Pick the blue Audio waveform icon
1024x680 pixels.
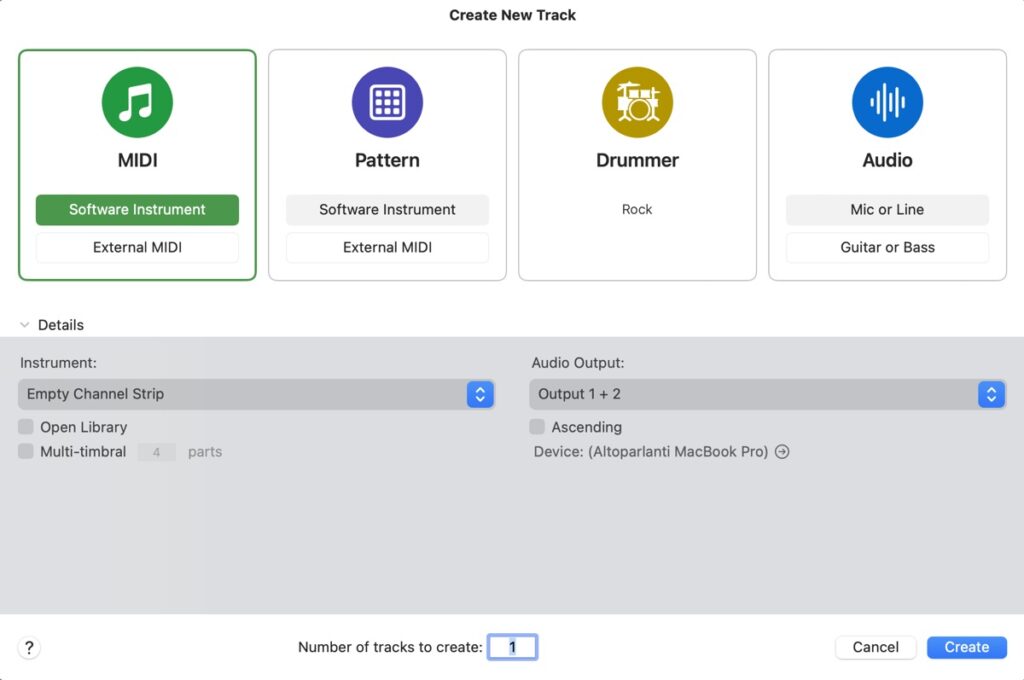887,103
